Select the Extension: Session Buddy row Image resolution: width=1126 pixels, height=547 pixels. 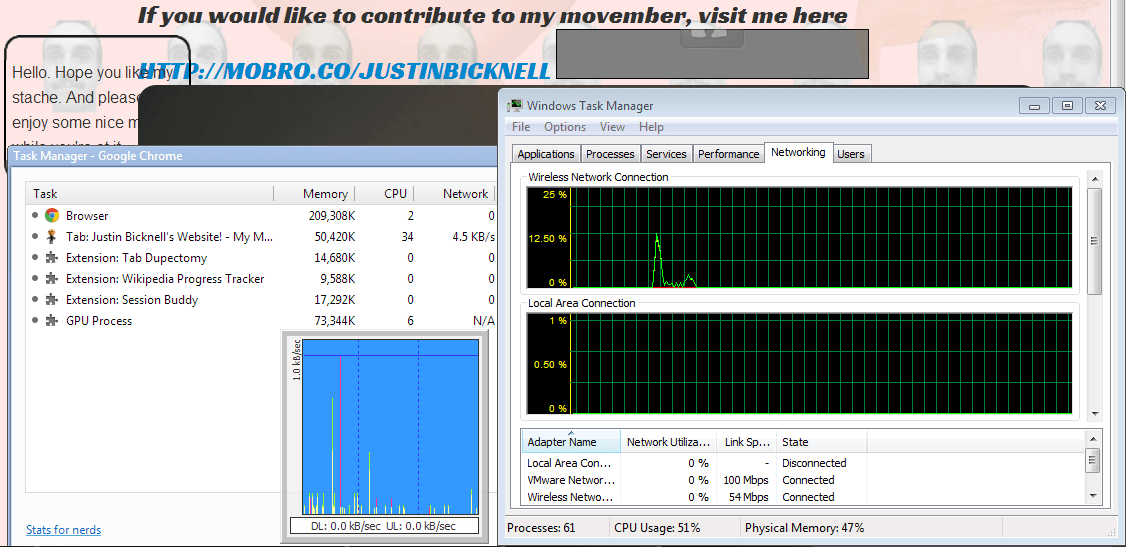(x=261, y=299)
